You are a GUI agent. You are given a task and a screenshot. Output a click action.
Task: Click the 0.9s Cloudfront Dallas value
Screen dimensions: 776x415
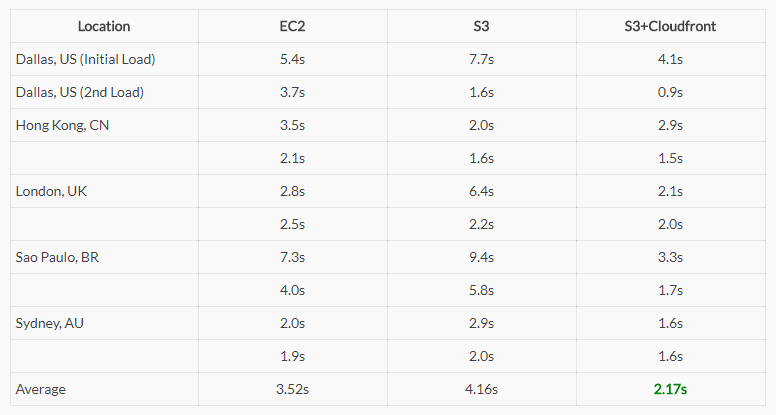tap(670, 92)
